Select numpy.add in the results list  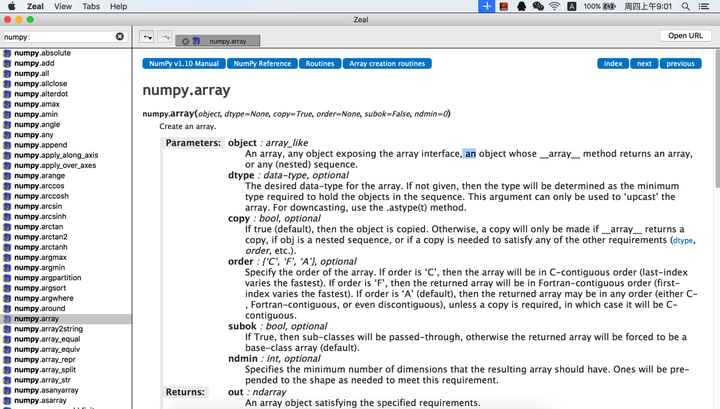66,63
